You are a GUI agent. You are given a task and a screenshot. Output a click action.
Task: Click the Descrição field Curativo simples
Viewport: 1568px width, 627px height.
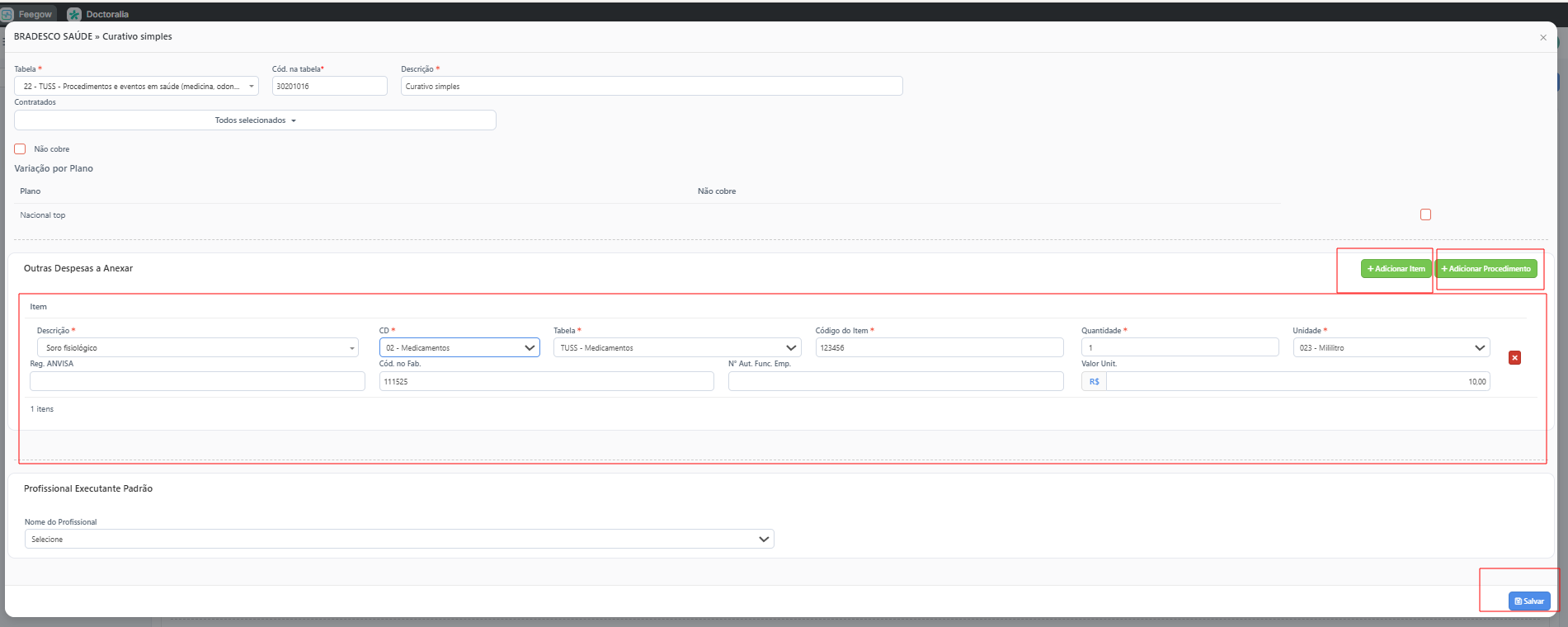tap(652, 86)
